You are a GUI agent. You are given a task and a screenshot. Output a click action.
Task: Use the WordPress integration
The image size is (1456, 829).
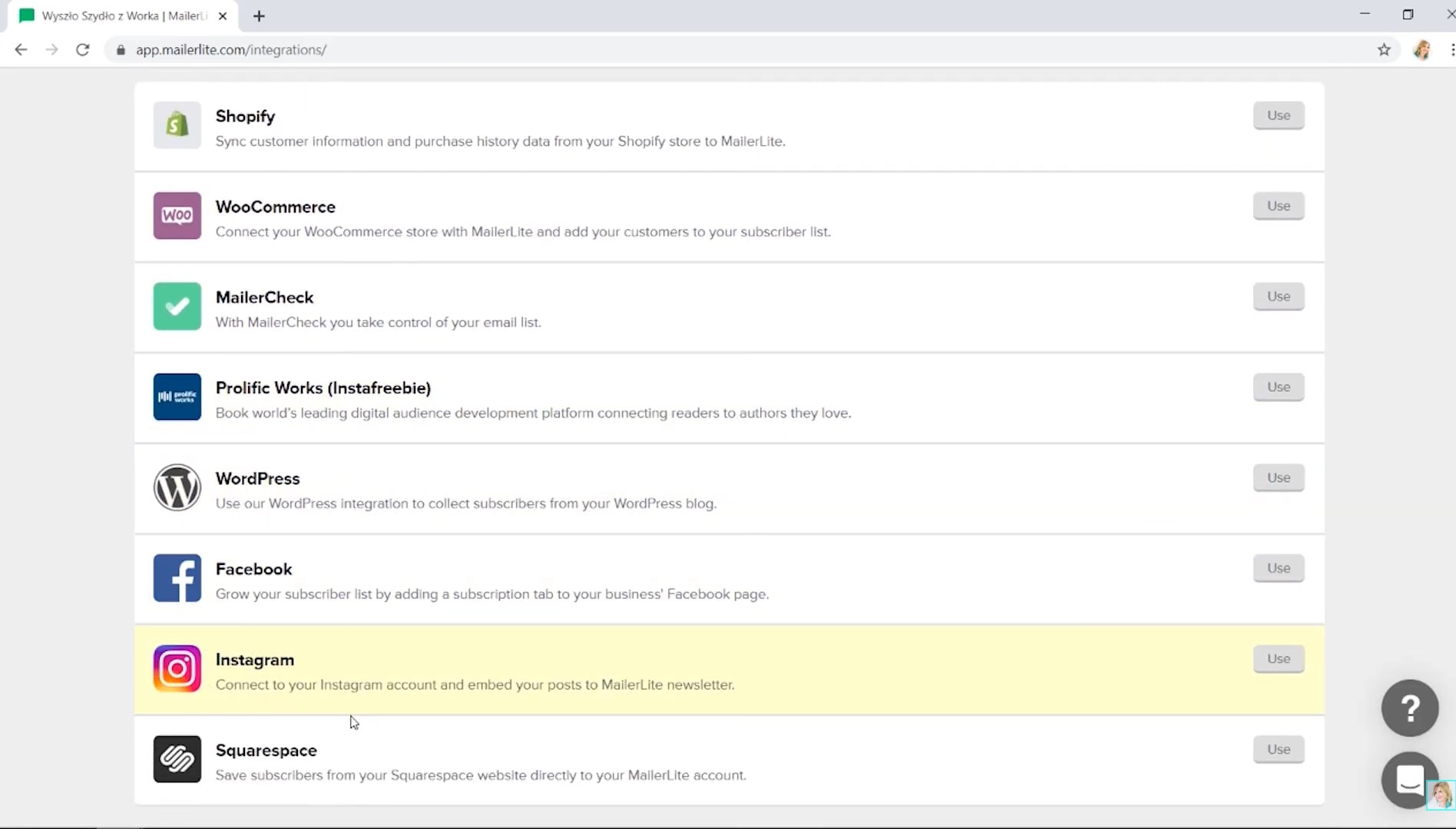pos(1279,477)
